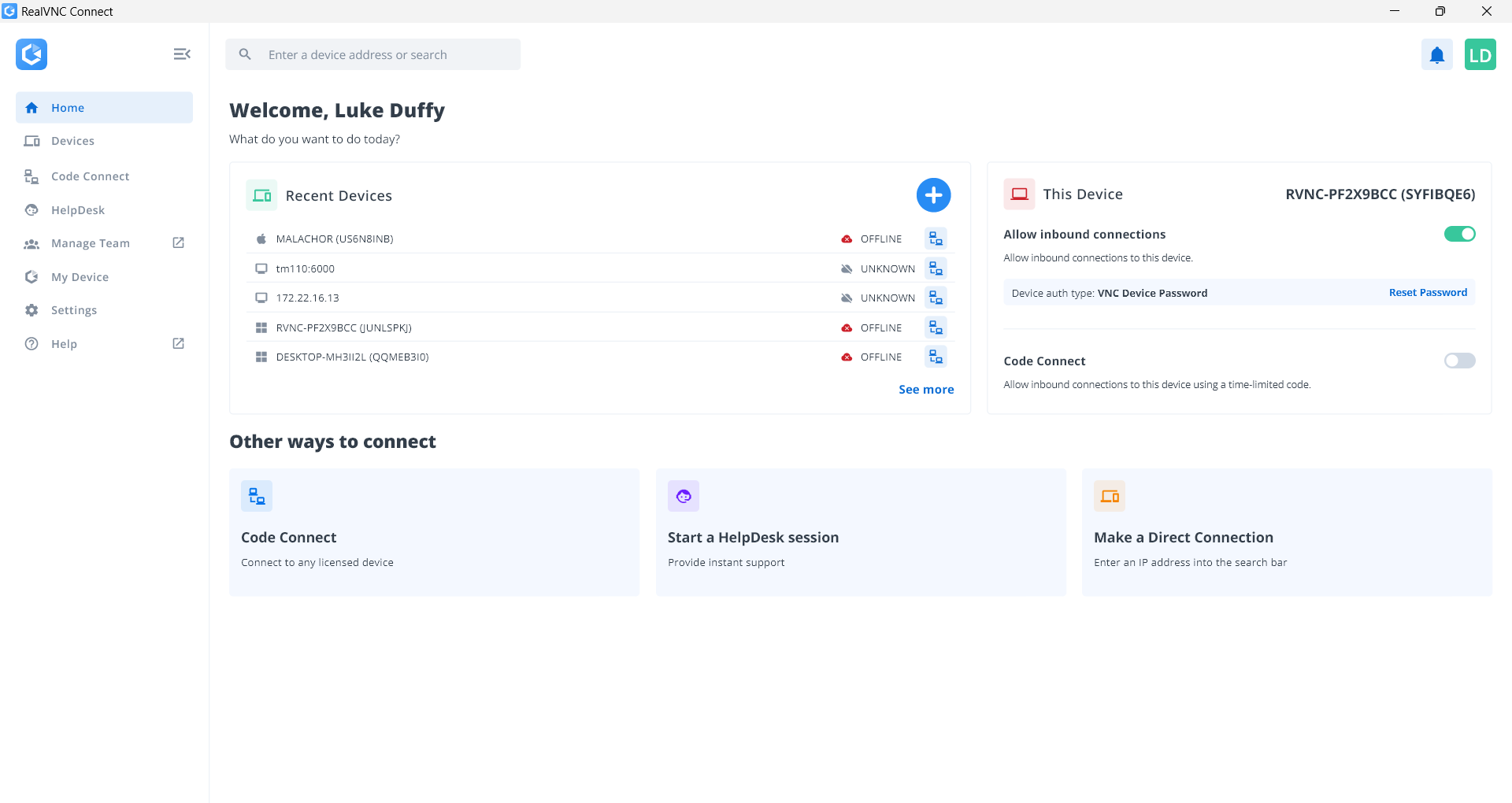This screenshot has width=1512, height=803.
Task: Open notifications via the bell icon
Action: (x=1436, y=54)
